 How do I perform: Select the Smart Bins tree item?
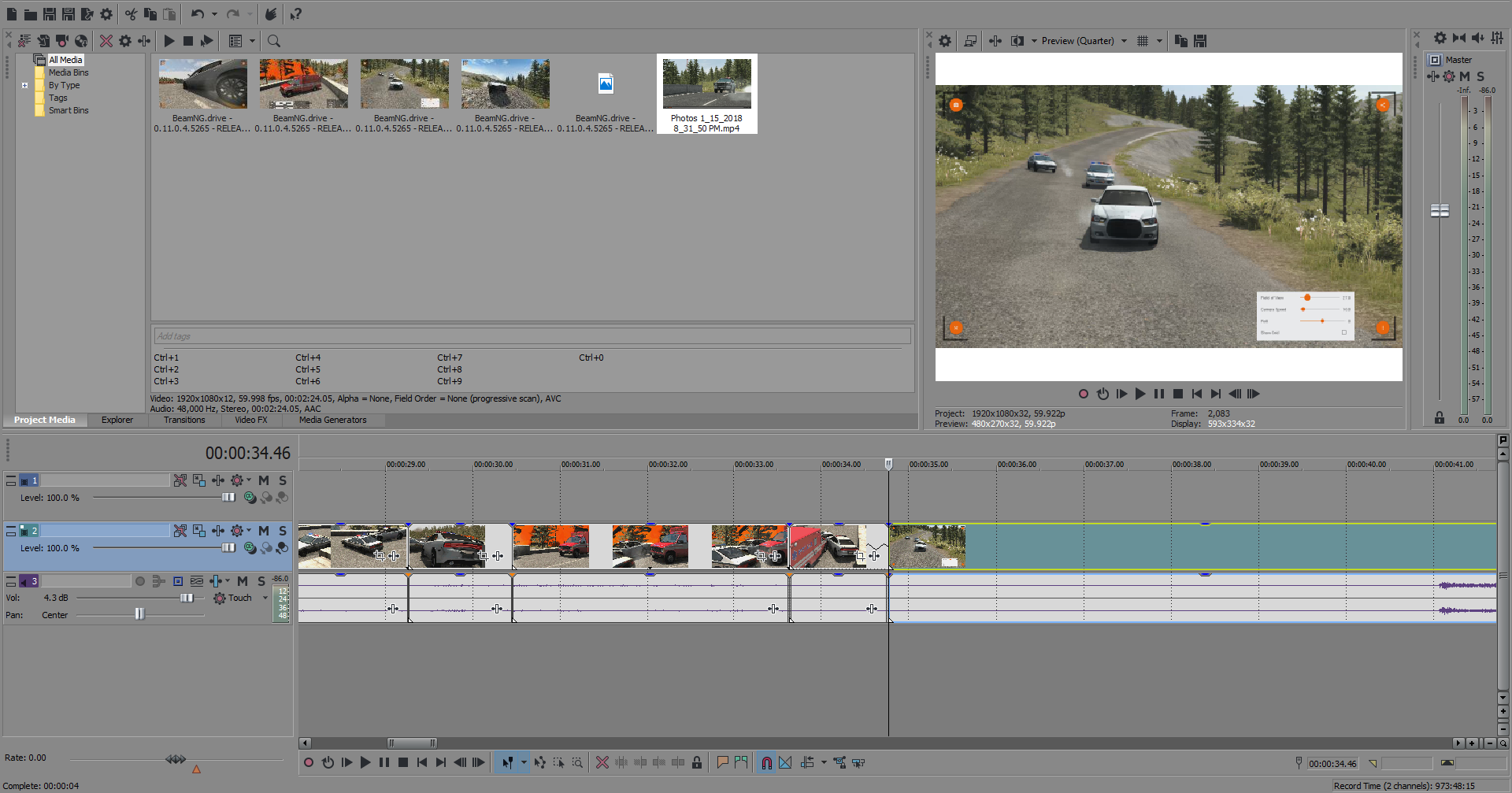pos(69,110)
